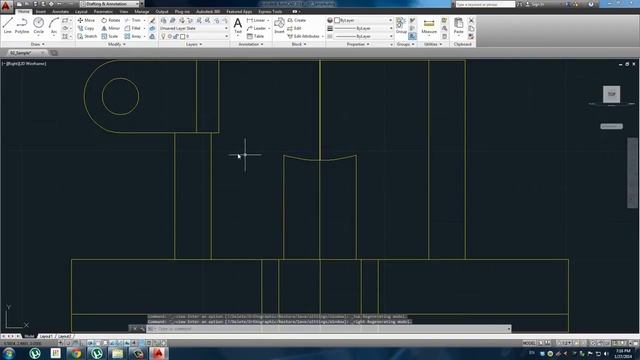Click the Copy tool in Modify panel
640x360 pixels.
coord(86,28)
